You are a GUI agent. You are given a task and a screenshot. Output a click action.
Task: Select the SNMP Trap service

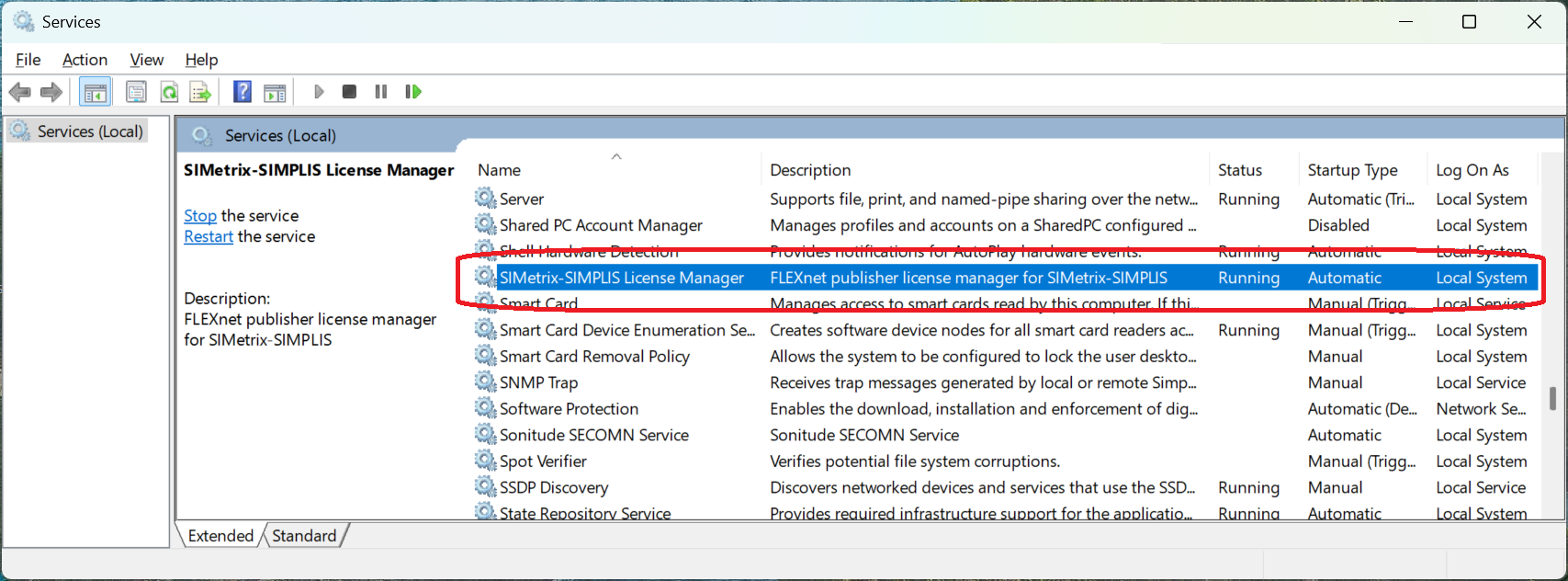tap(538, 382)
